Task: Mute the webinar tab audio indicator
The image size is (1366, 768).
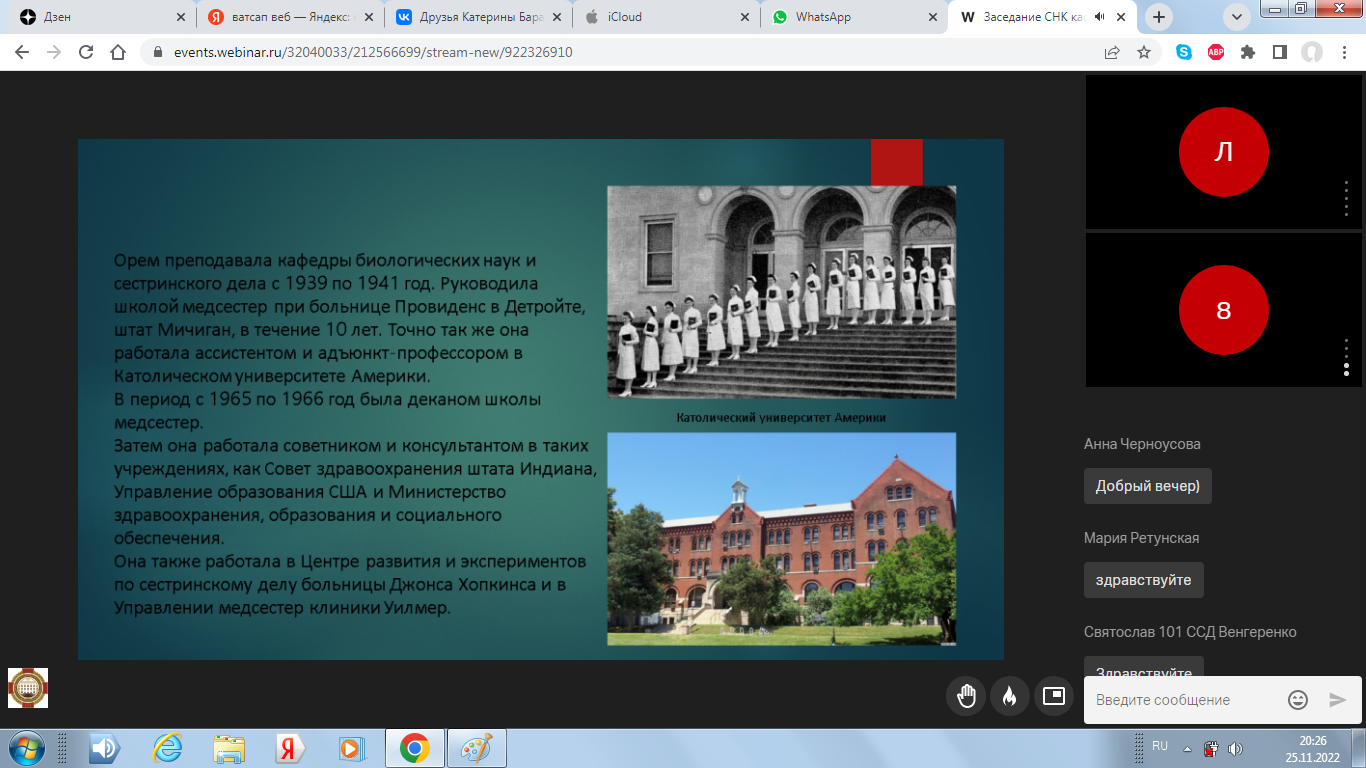Action: (x=1101, y=17)
